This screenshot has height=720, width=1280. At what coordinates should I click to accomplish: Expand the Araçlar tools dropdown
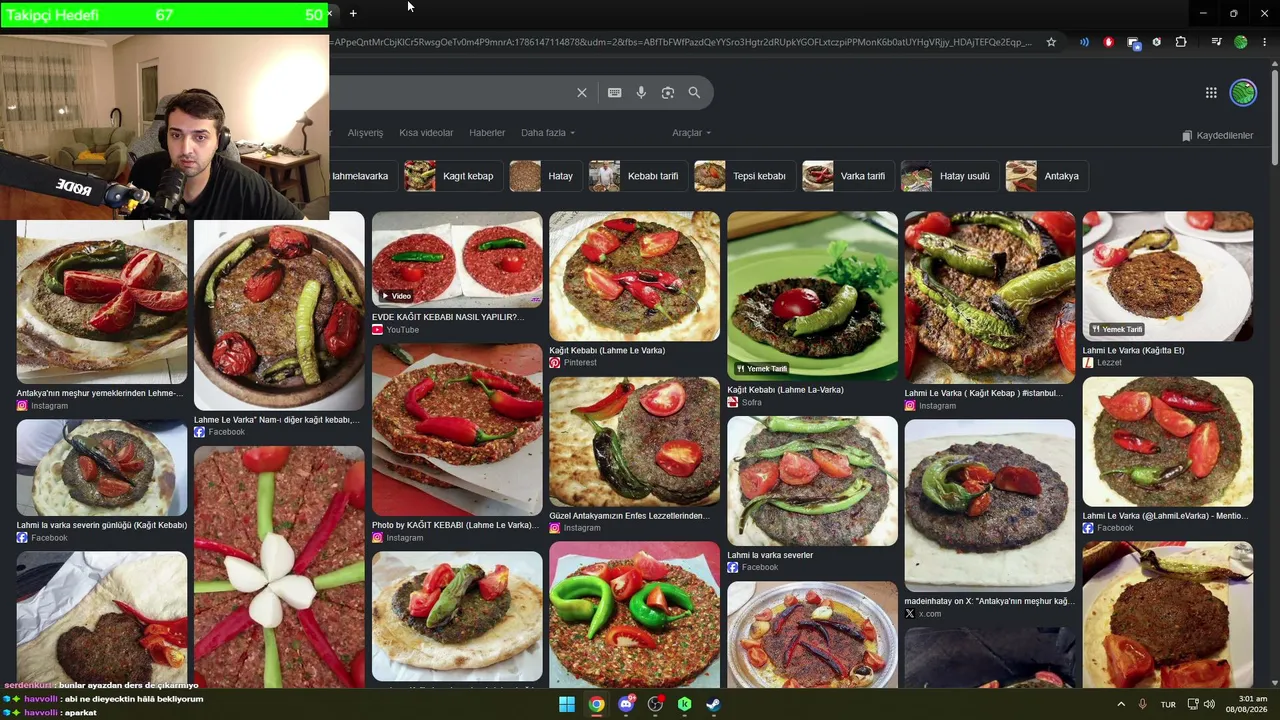[692, 133]
